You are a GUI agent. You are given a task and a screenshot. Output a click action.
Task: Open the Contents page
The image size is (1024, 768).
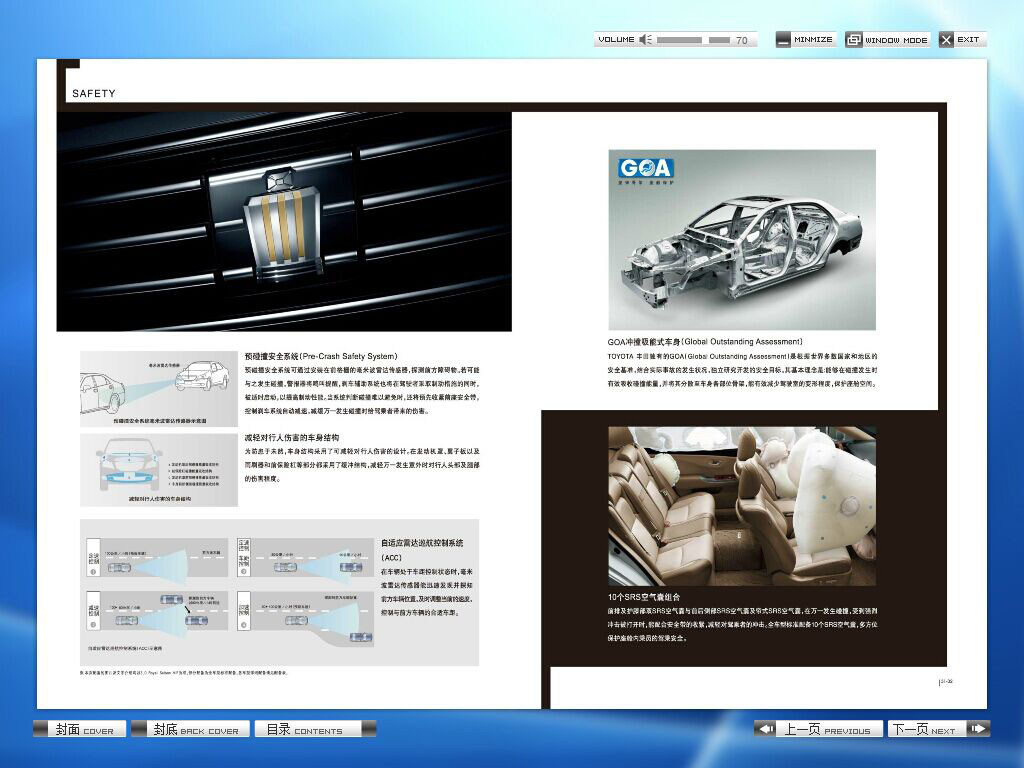[x=304, y=729]
